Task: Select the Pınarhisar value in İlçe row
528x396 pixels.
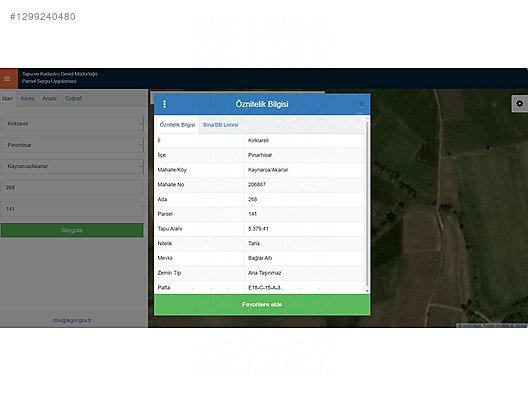Action: [x=260, y=155]
